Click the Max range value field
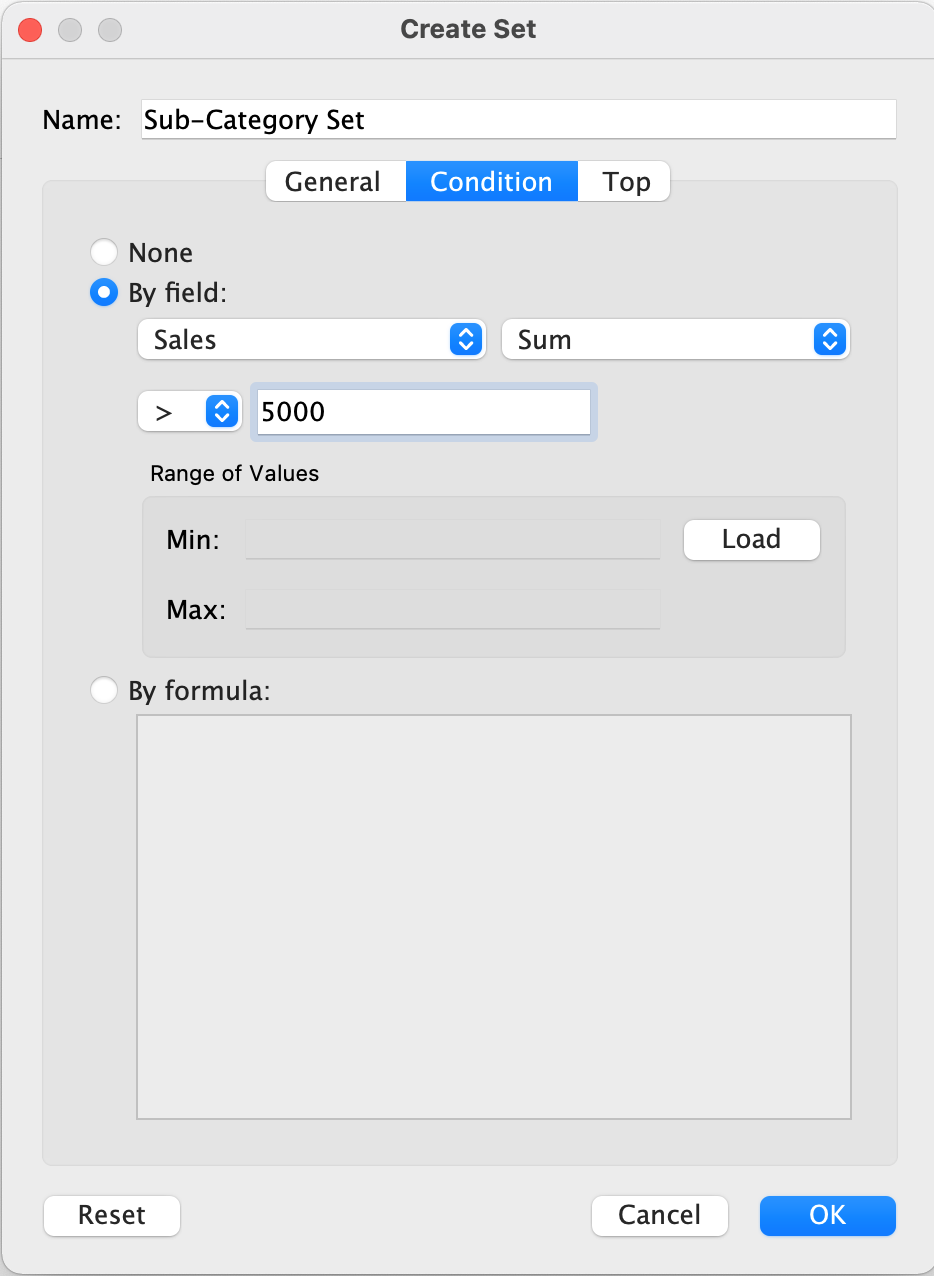 [452, 609]
